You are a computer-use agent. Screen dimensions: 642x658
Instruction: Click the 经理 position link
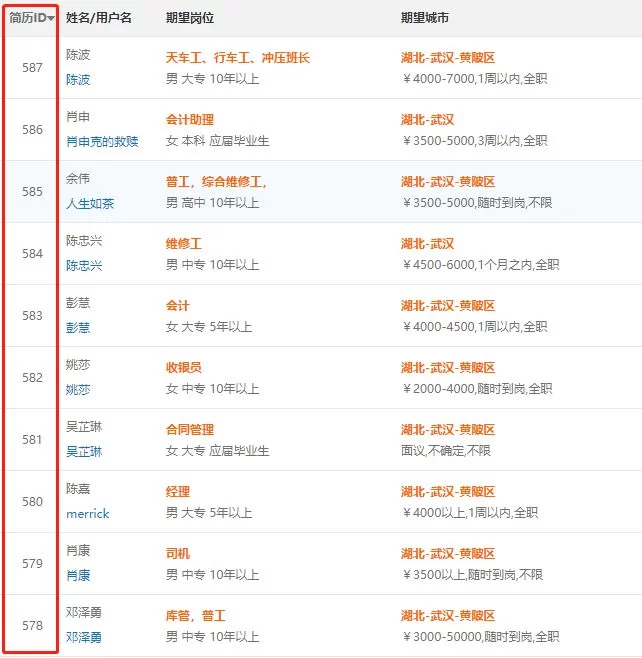click(177, 492)
